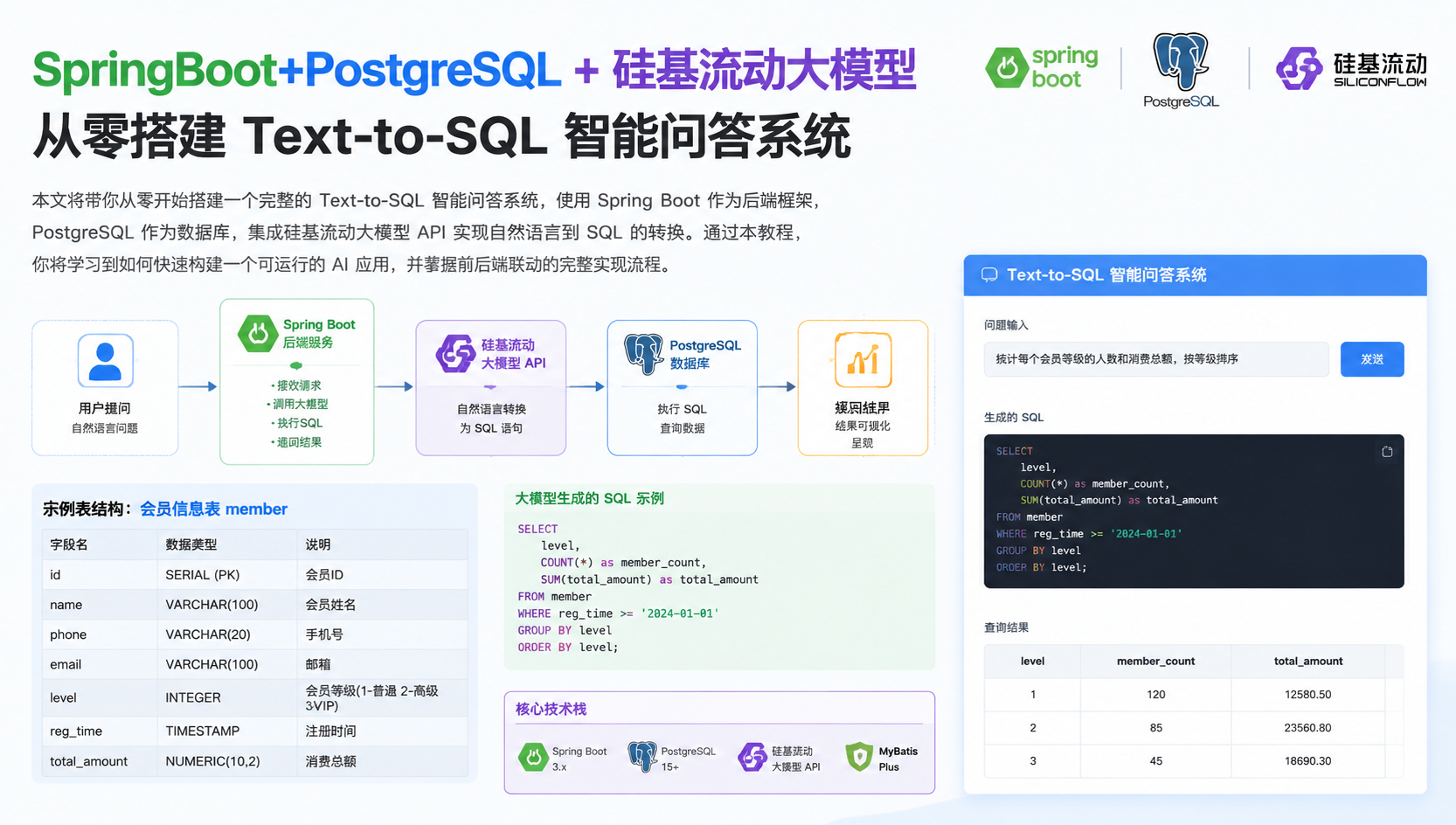Click the MyBatis Plus shield icon
1456x825 pixels.
pyautogui.click(x=859, y=757)
